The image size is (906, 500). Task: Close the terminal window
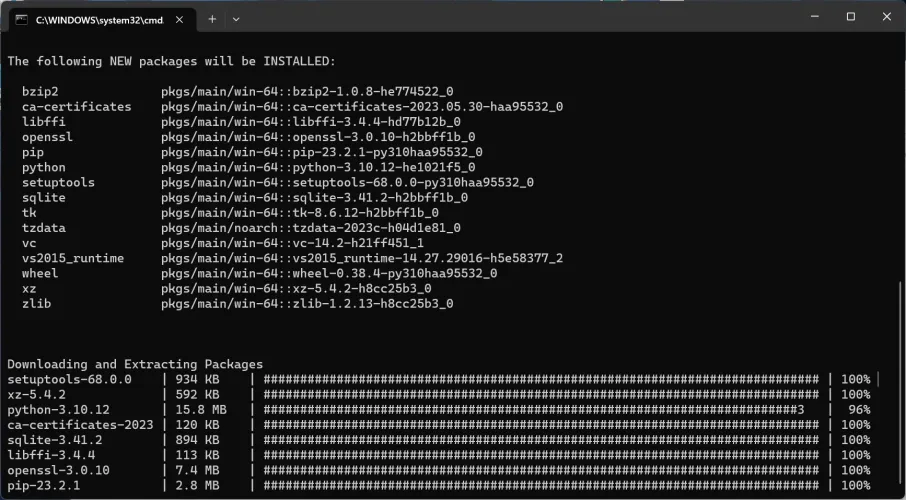coord(886,16)
